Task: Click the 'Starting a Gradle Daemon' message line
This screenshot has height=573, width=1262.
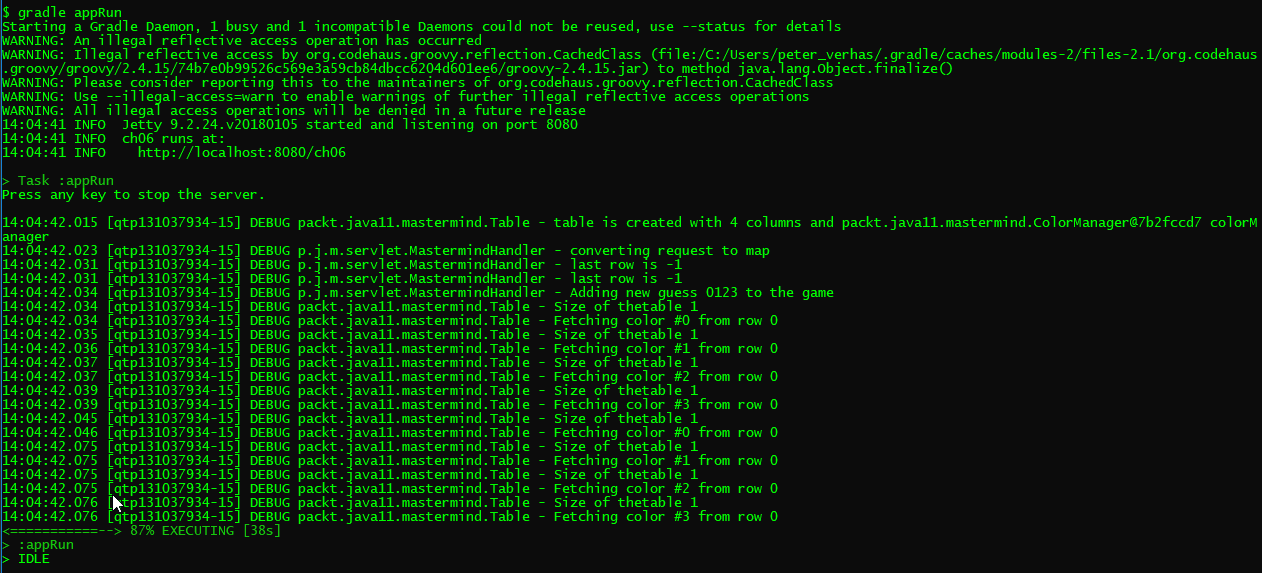Action: click(422, 26)
